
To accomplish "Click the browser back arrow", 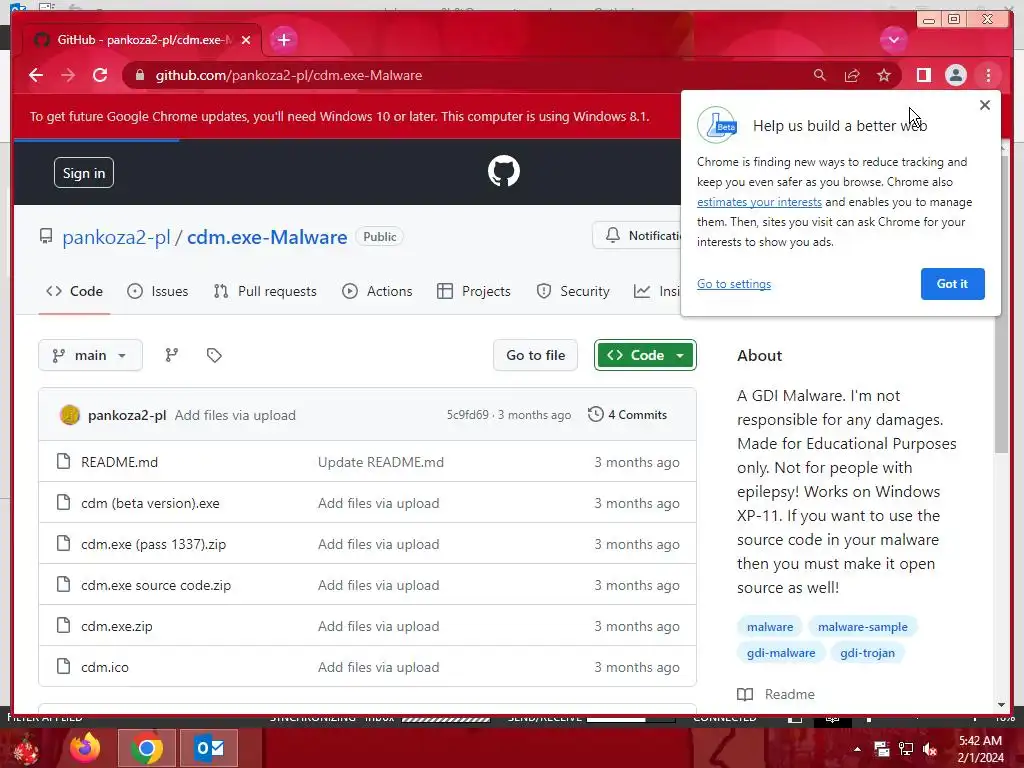I will [36, 75].
